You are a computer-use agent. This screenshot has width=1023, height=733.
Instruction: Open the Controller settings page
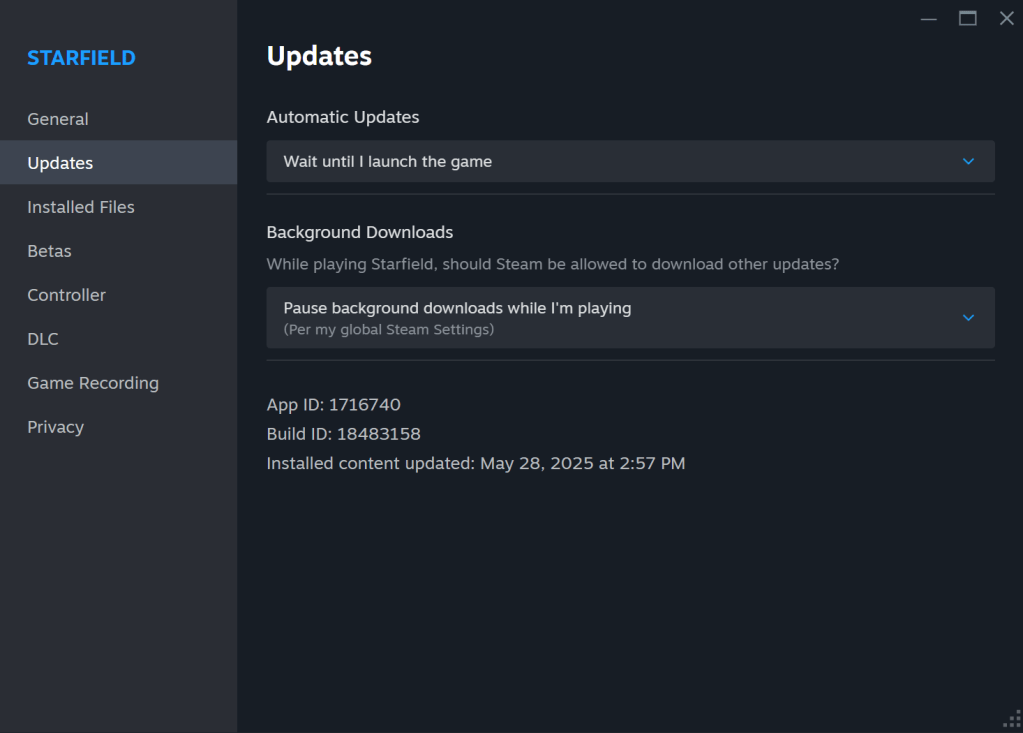pyautogui.click(x=66, y=295)
